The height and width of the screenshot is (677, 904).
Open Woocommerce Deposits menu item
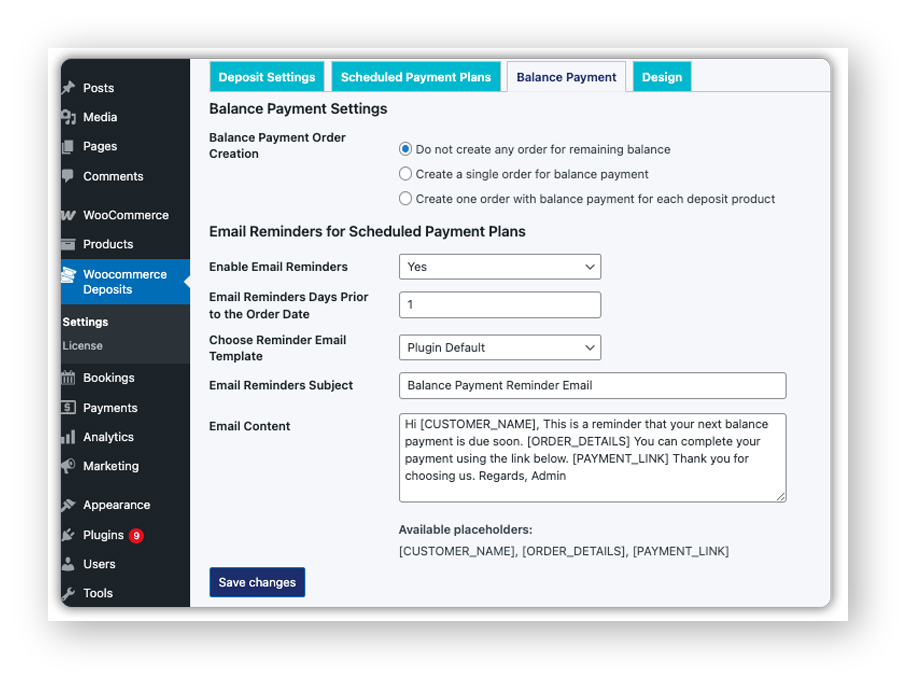tap(125, 282)
